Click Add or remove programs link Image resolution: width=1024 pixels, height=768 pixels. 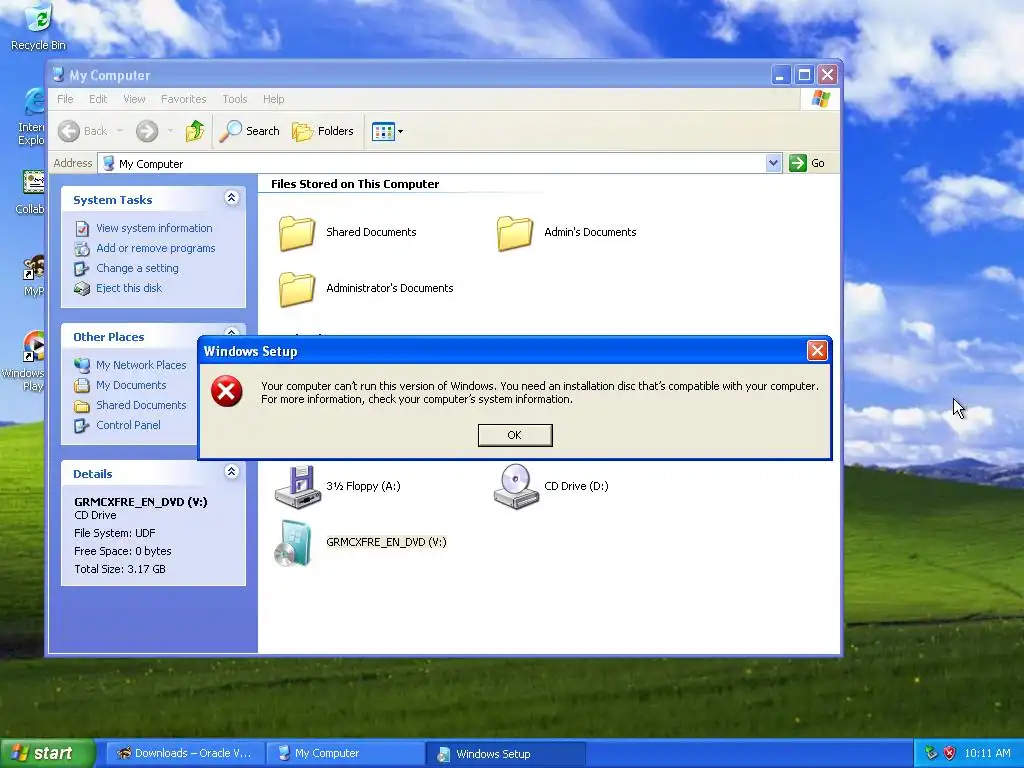click(x=155, y=248)
